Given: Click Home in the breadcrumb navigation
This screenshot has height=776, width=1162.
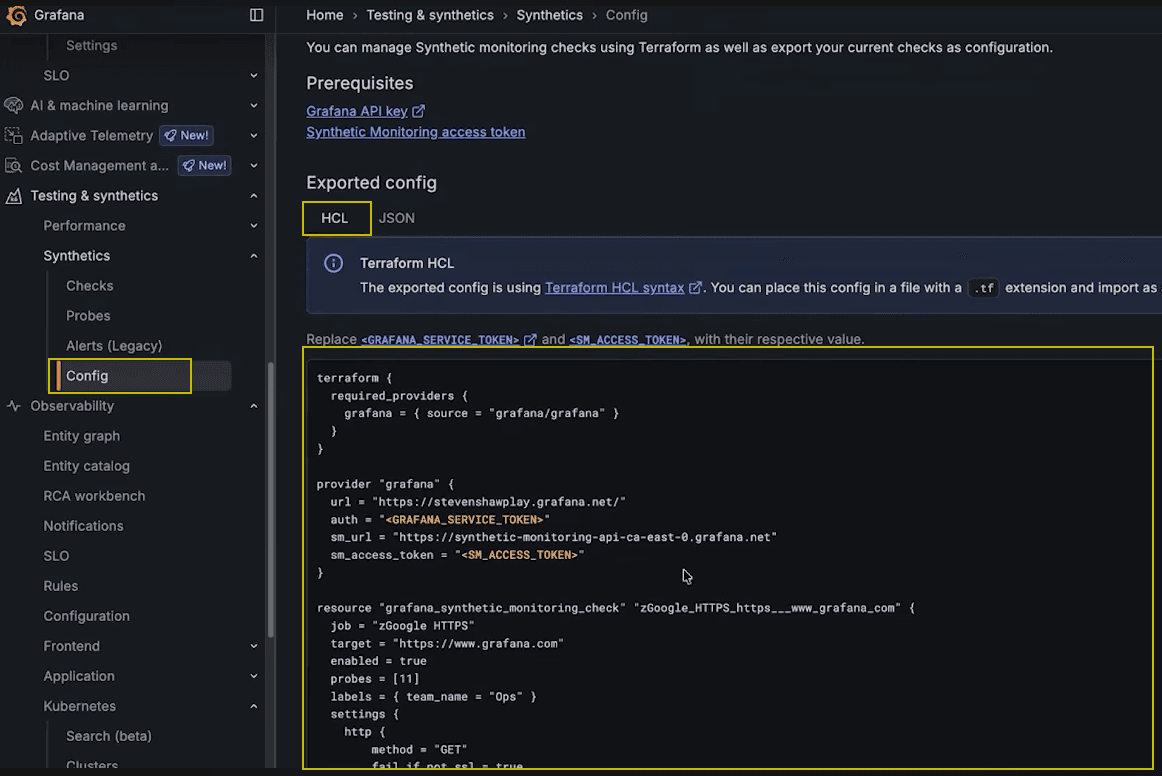Looking at the screenshot, I should point(324,15).
